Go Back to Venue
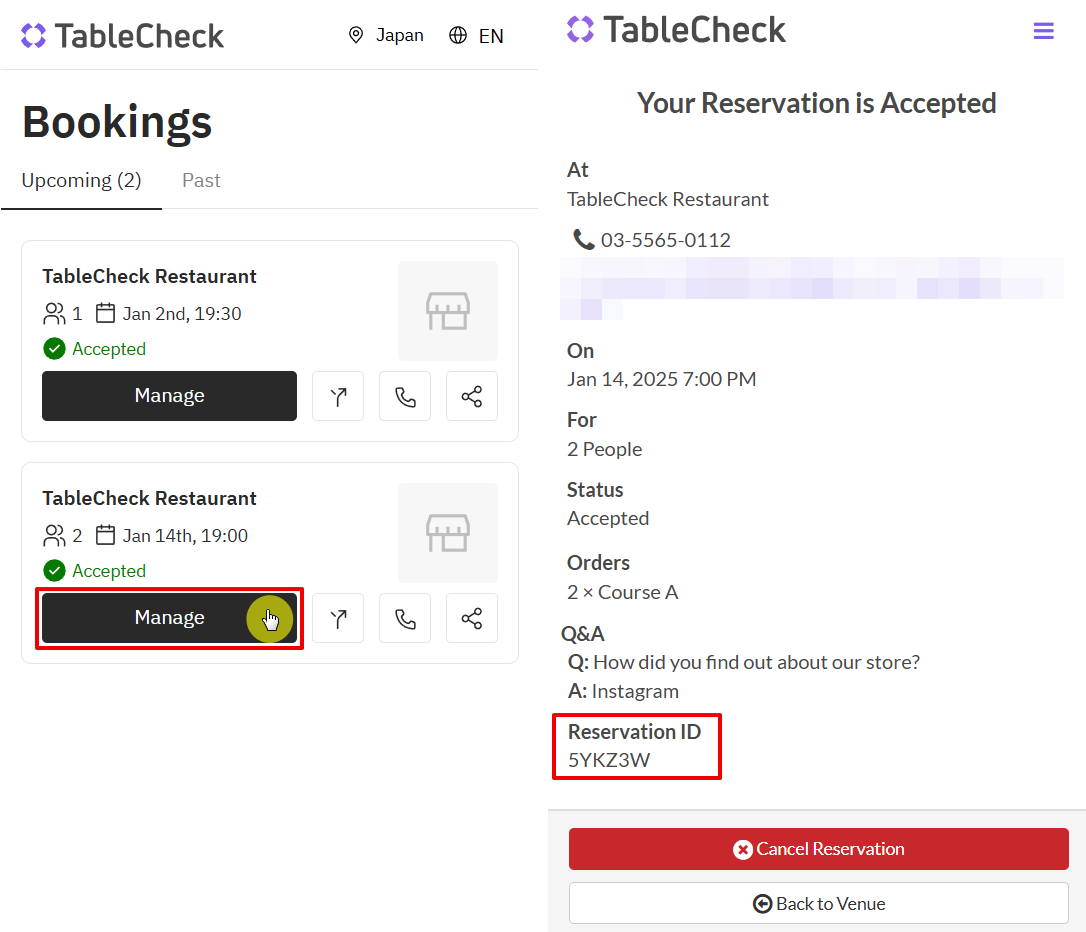 click(x=818, y=903)
